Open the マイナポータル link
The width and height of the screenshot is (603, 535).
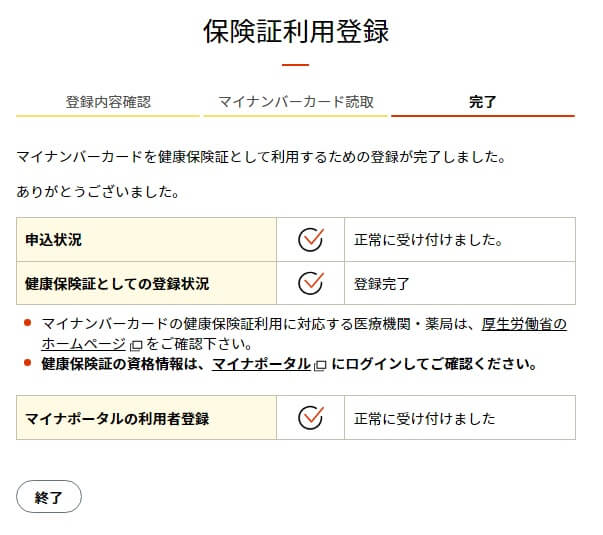click(261, 364)
